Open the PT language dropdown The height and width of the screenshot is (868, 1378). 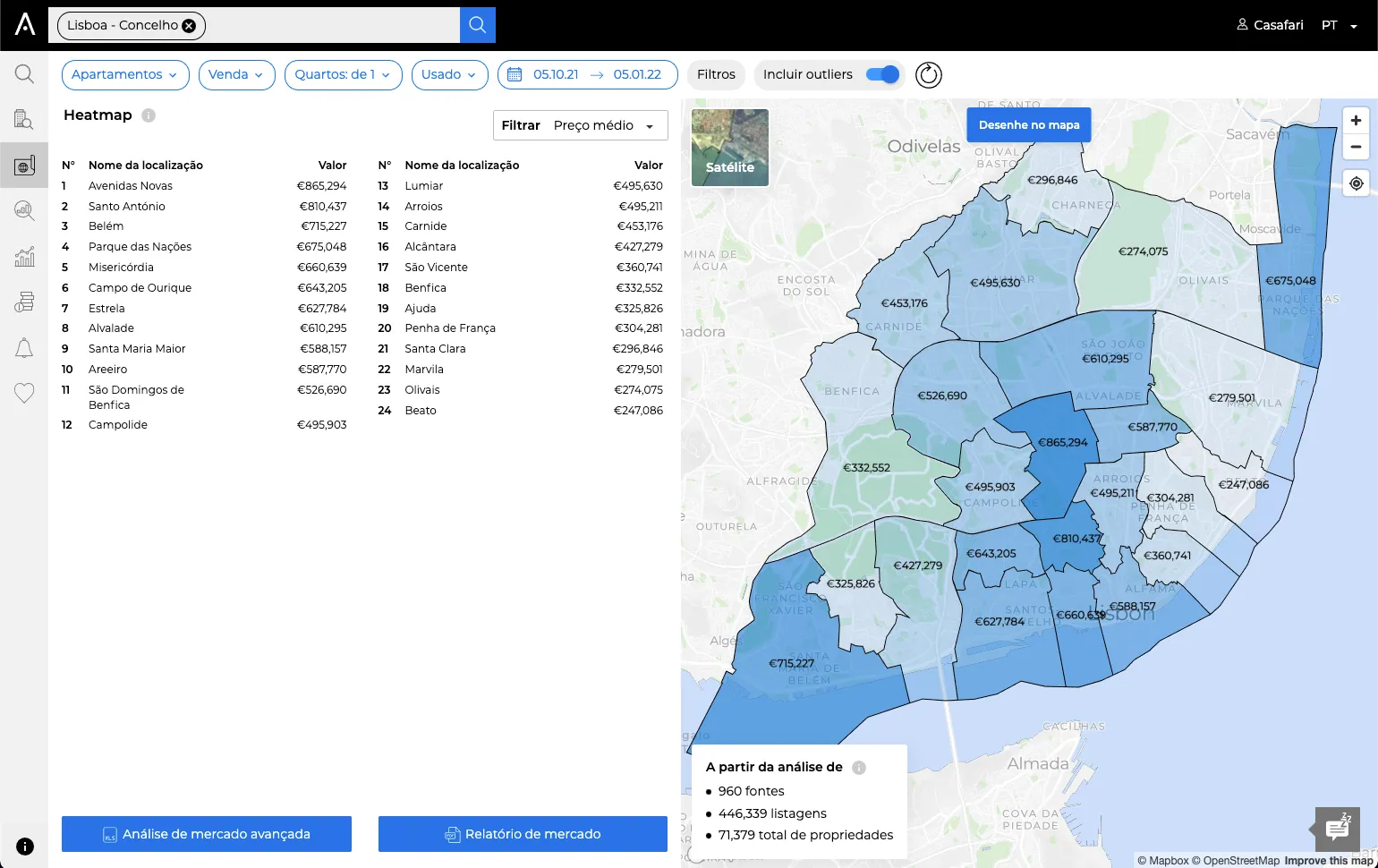1340,25
